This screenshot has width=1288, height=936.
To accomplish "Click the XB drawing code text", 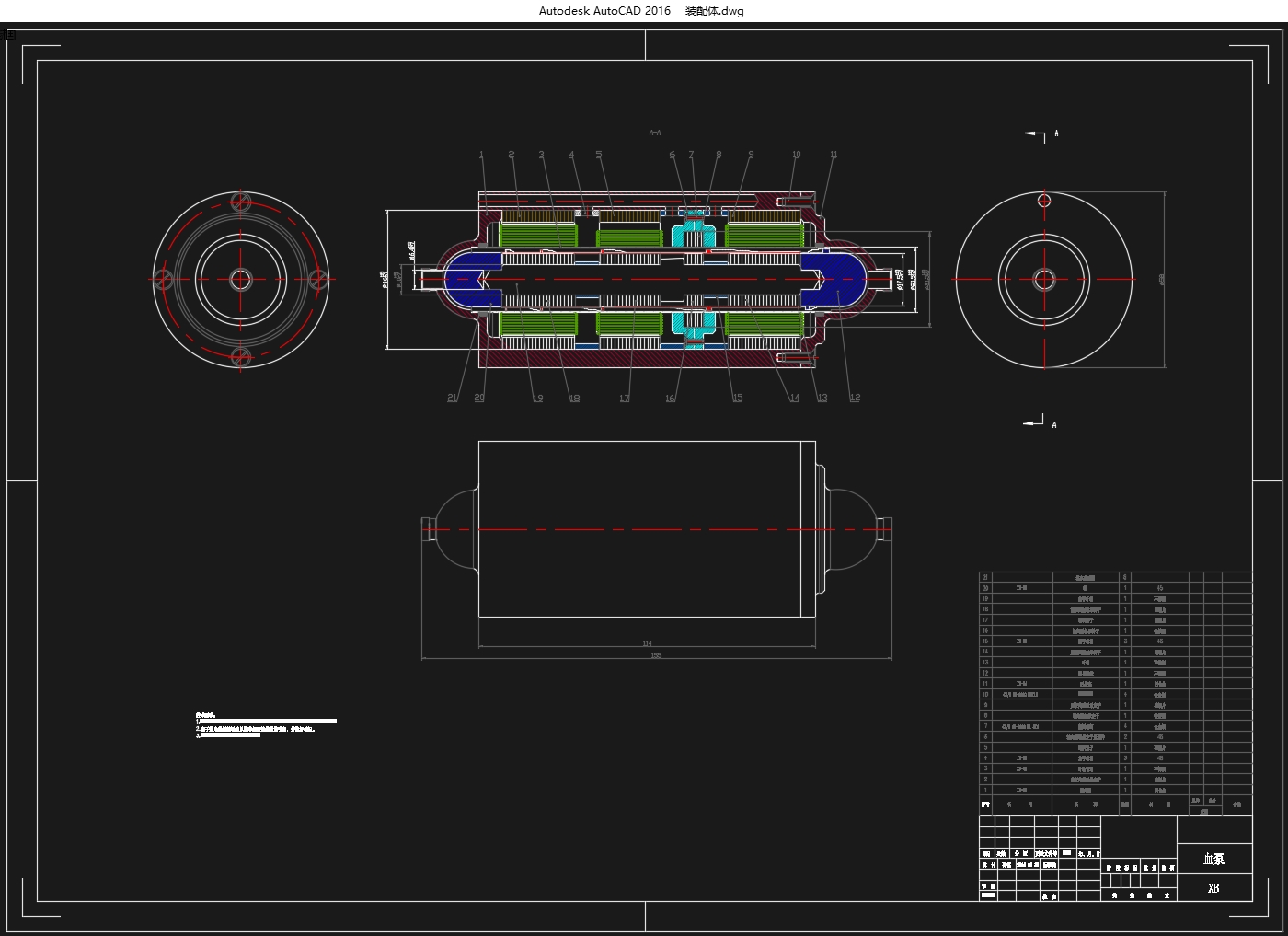I will click(x=1213, y=888).
